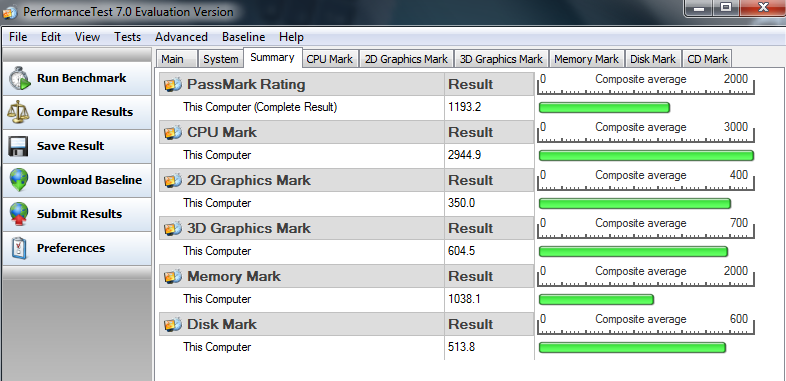This screenshot has width=786, height=381.
Task: Switch to the CPU Mark tab
Action: tap(330, 59)
